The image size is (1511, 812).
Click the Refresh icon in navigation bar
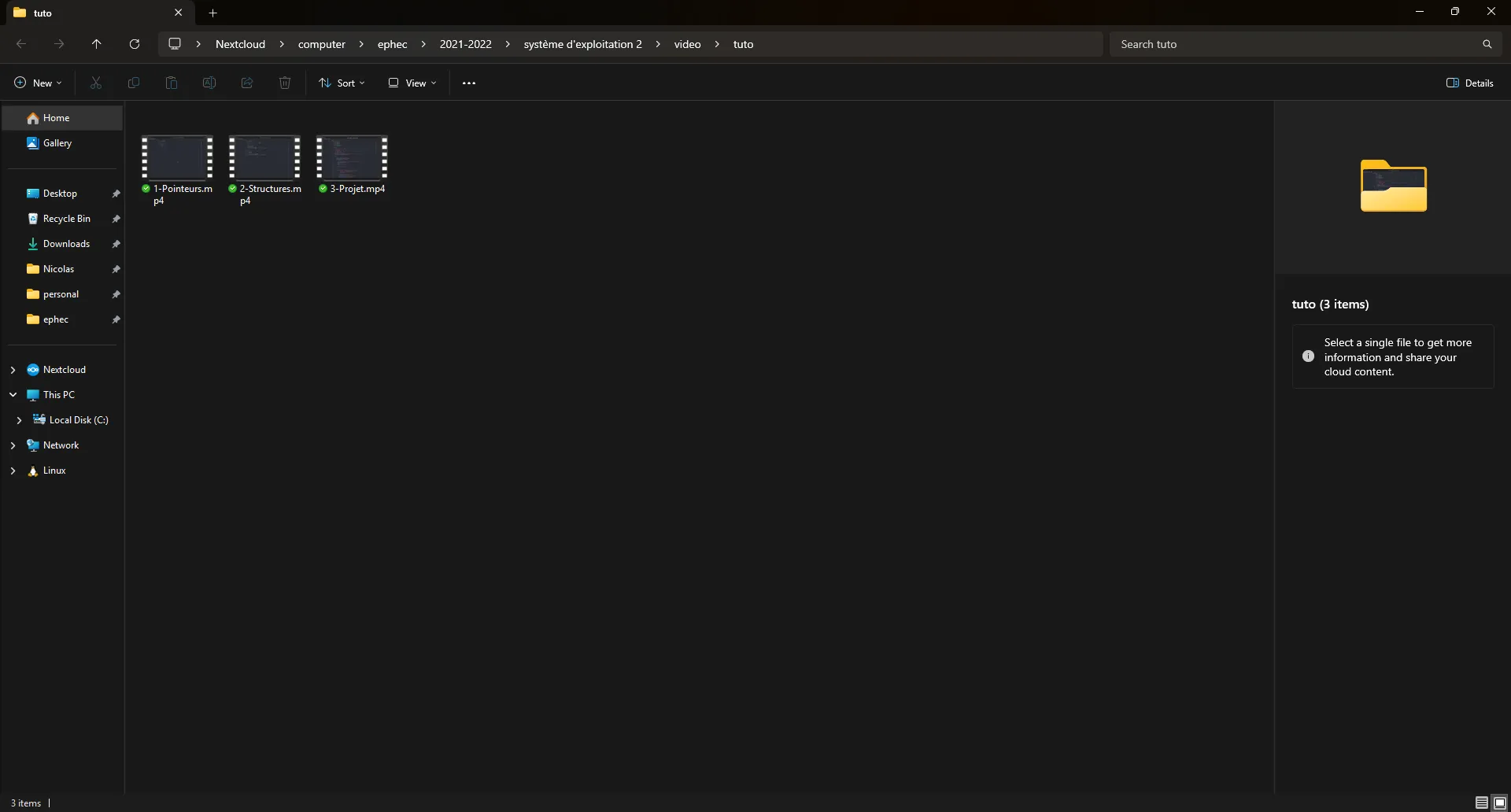tap(135, 44)
